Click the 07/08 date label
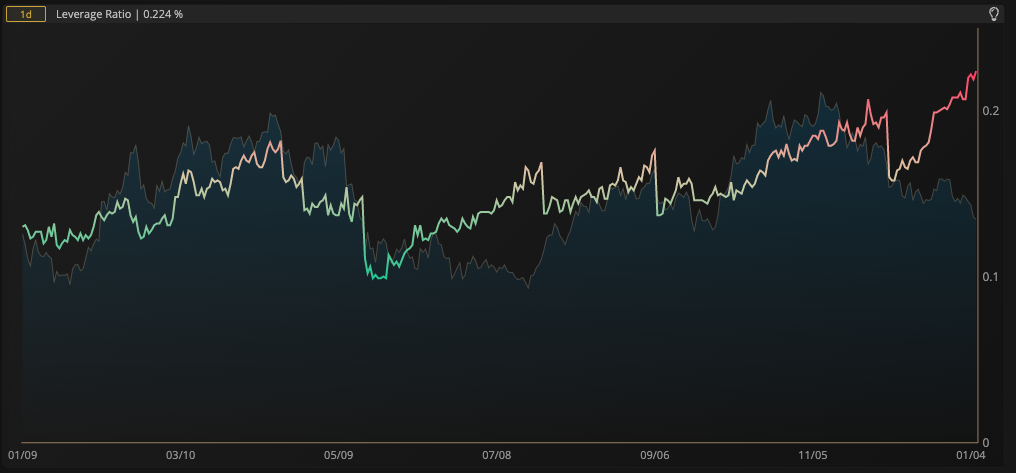Viewport: 1016px width, 473px height. pyautogui.click(x=496, y=456)
